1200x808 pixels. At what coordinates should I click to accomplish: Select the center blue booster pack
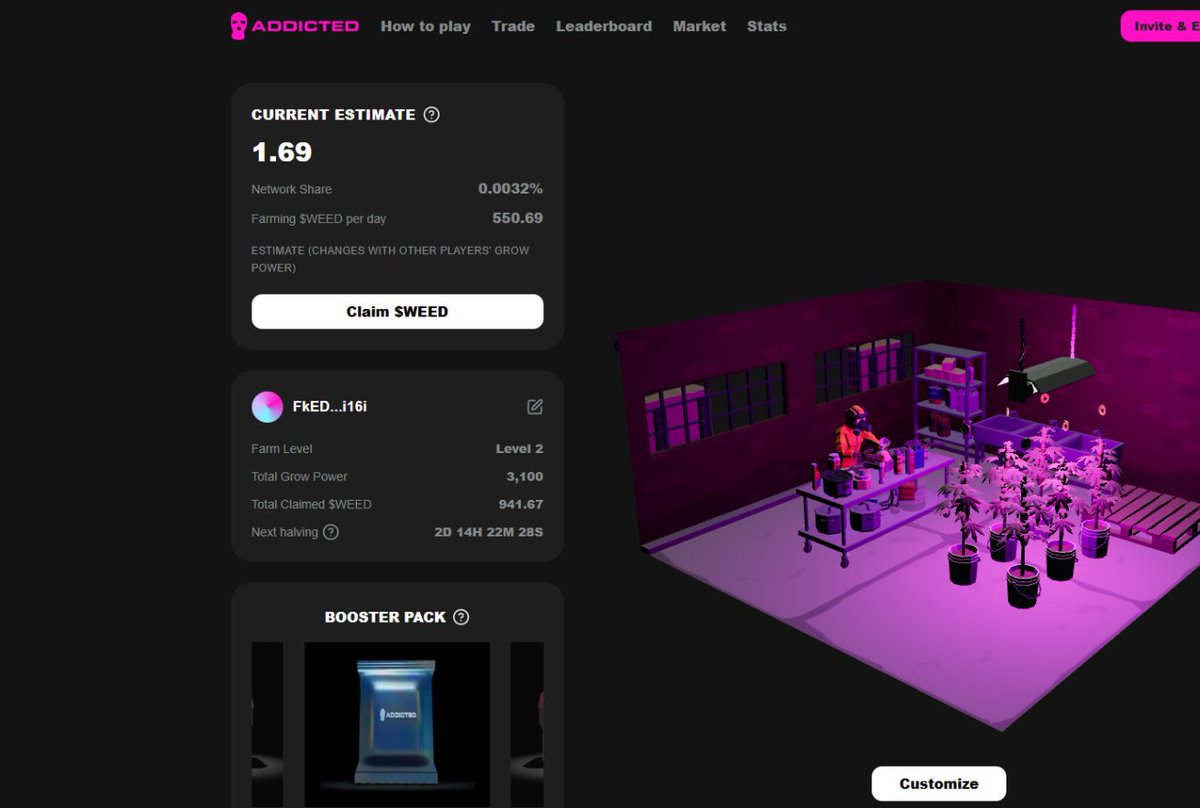tap(397, 725)
